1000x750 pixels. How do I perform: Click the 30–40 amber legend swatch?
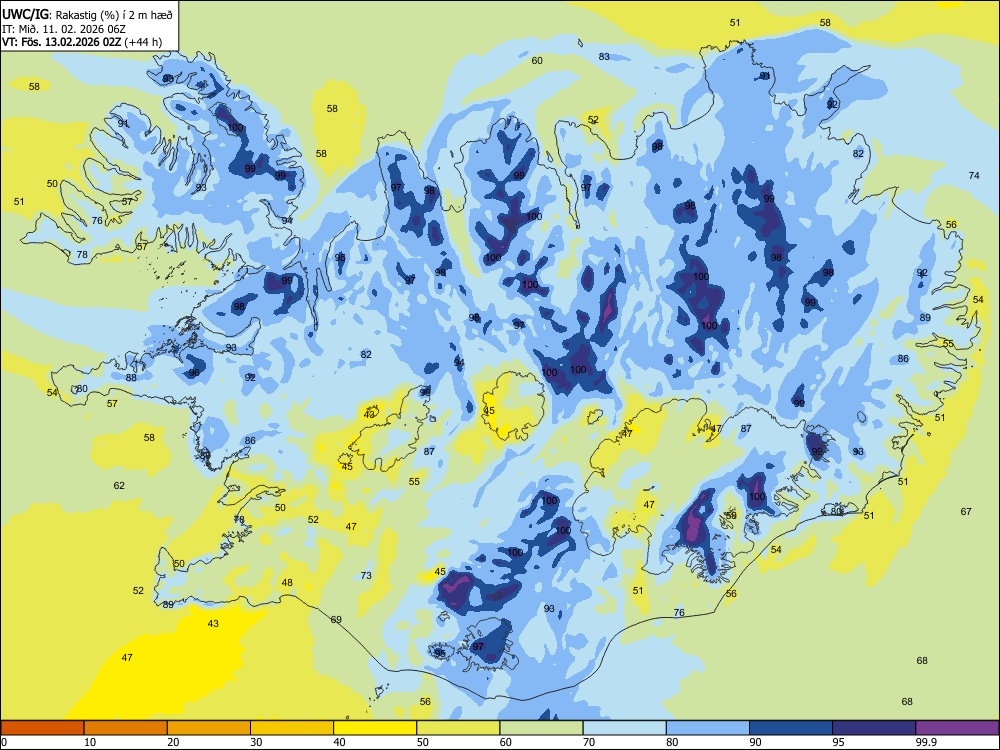click(x=292, y=728)
